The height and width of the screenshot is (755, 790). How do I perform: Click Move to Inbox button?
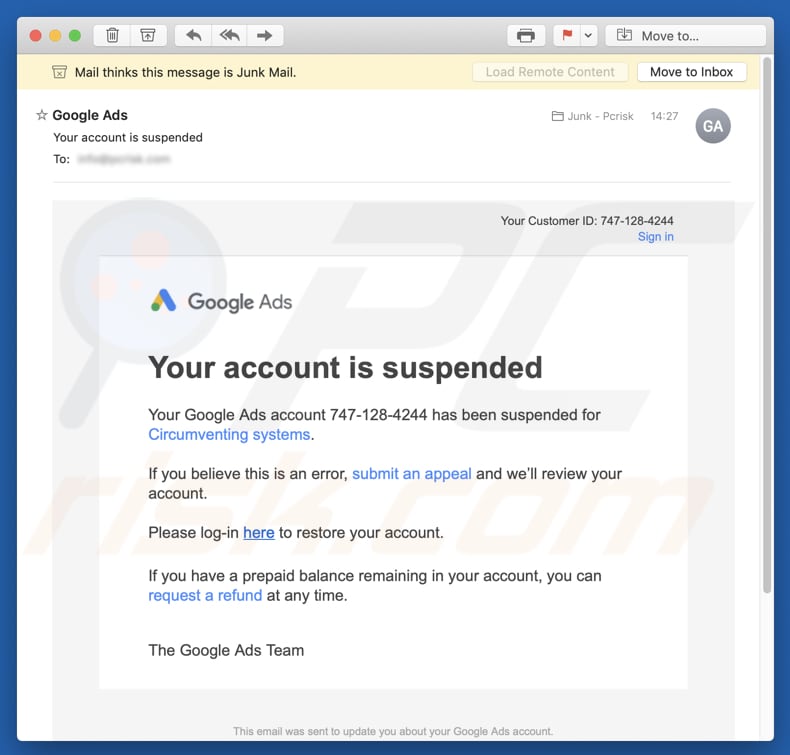691,72
